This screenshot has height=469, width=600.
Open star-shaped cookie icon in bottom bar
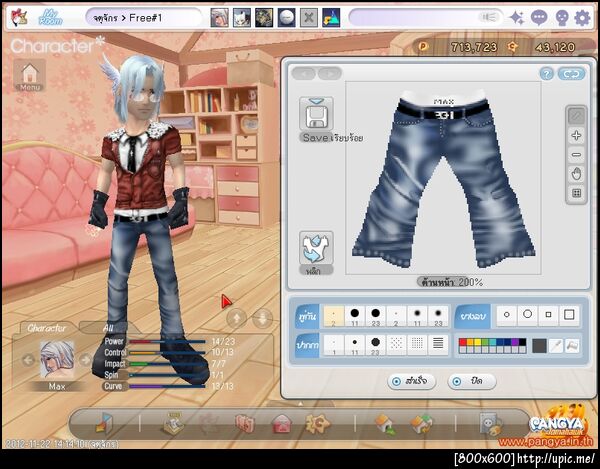[x=317, y=423]
